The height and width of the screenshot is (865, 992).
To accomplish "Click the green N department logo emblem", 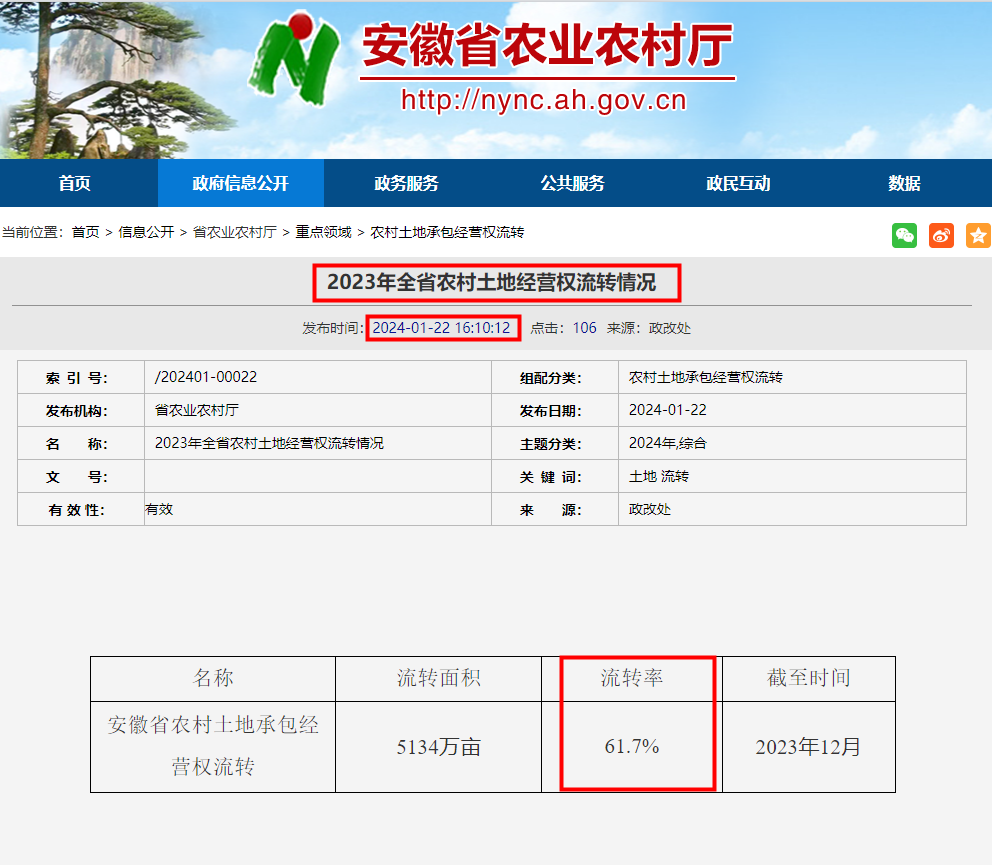I will (295, 60).
